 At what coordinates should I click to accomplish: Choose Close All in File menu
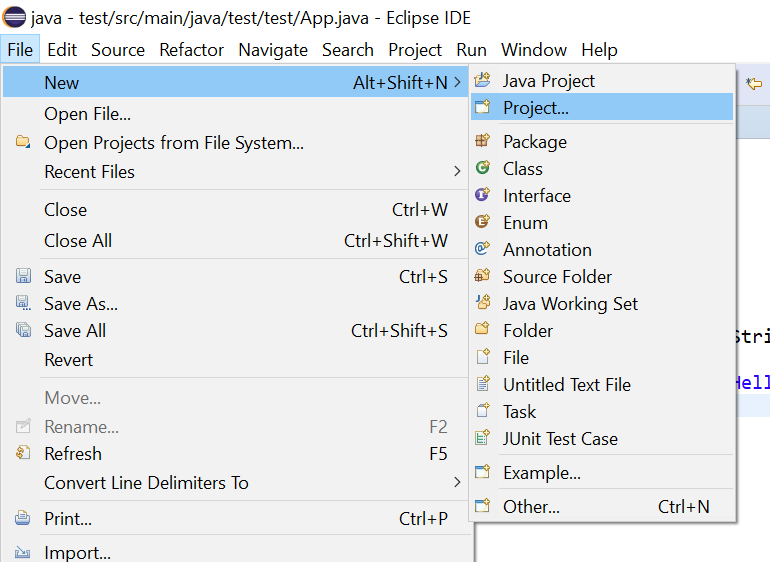point(236,241)
